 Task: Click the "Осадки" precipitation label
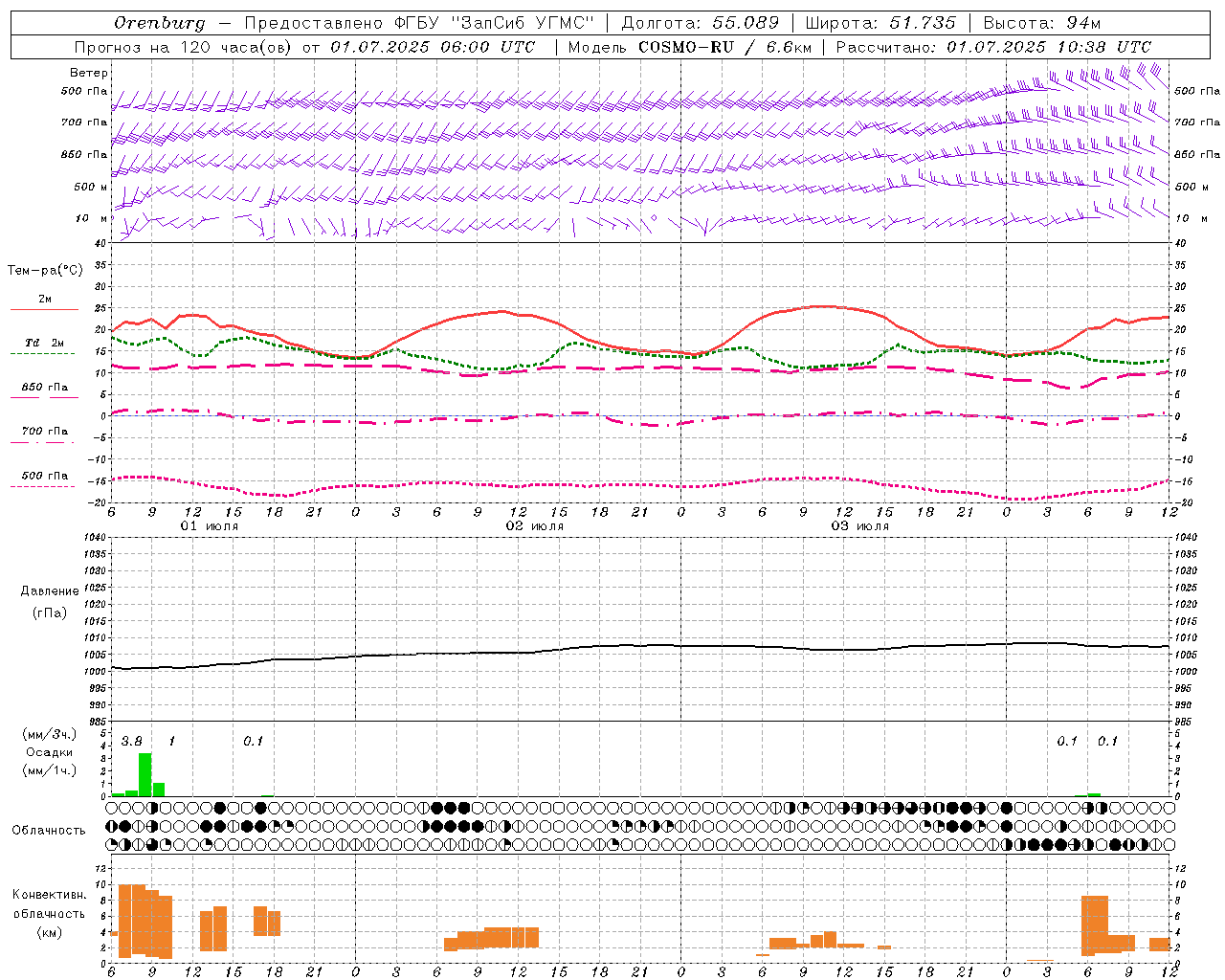point(50,752)
